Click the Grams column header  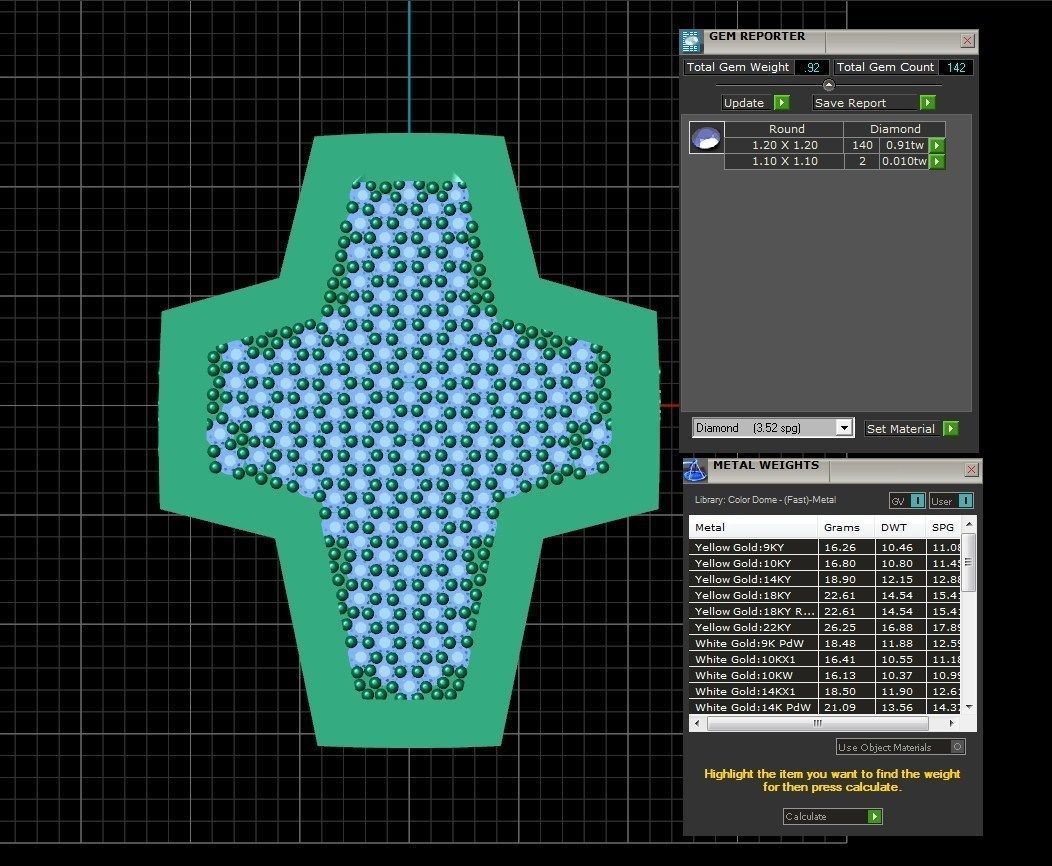coord(846,527)
